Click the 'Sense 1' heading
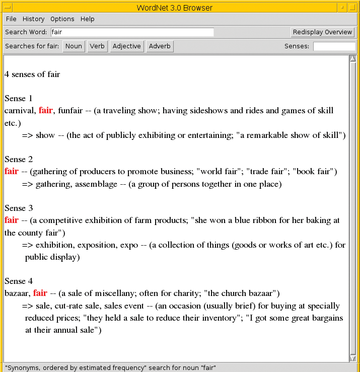This screenshot has height=372, width=360. [x=19, y=98]
